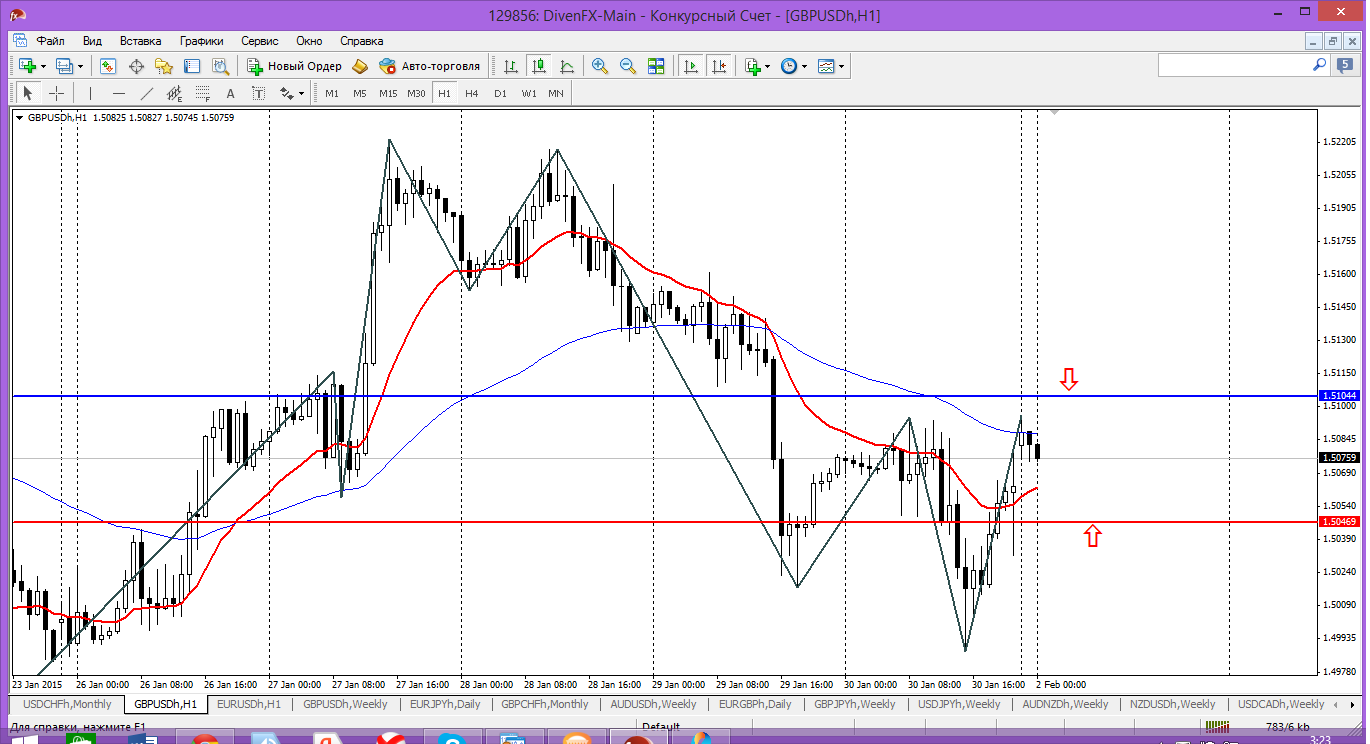Expand the New Chart dropdown arrow

[43, 66]
